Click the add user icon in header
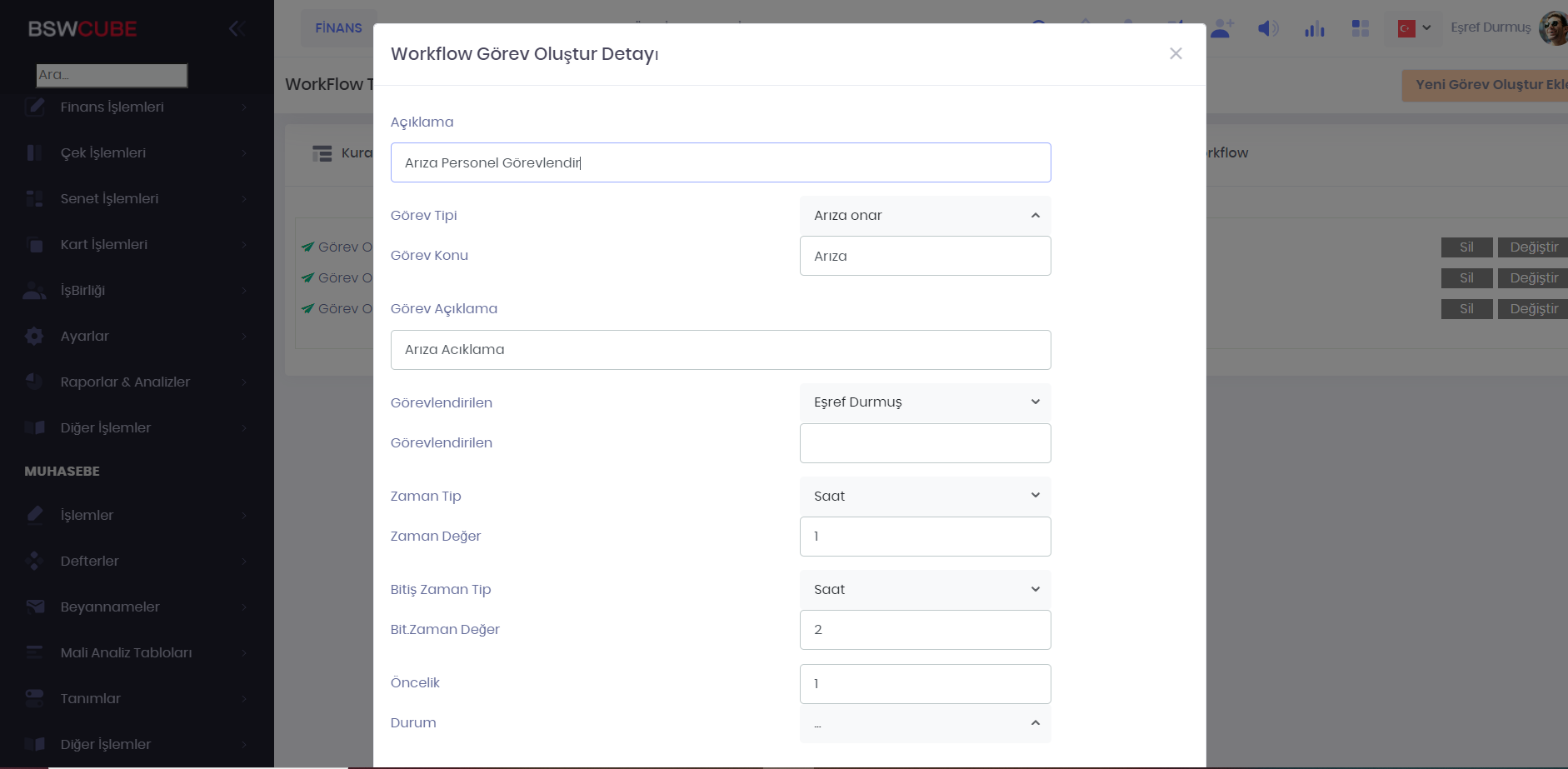 [1221, 28]
